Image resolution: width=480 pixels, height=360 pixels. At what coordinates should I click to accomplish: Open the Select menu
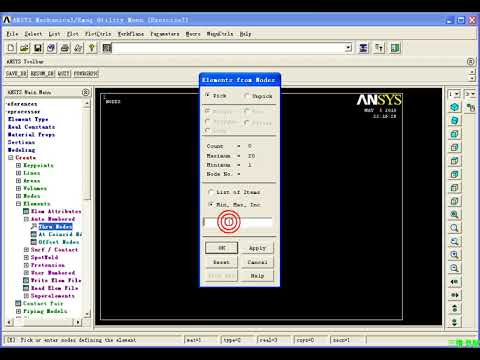[33, 34]
